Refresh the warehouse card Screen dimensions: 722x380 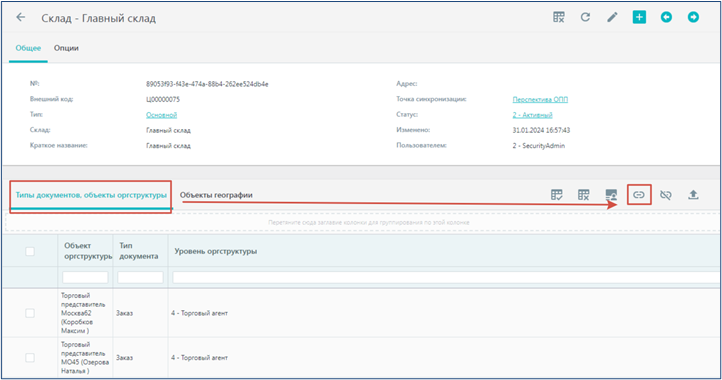pos(585,18)
